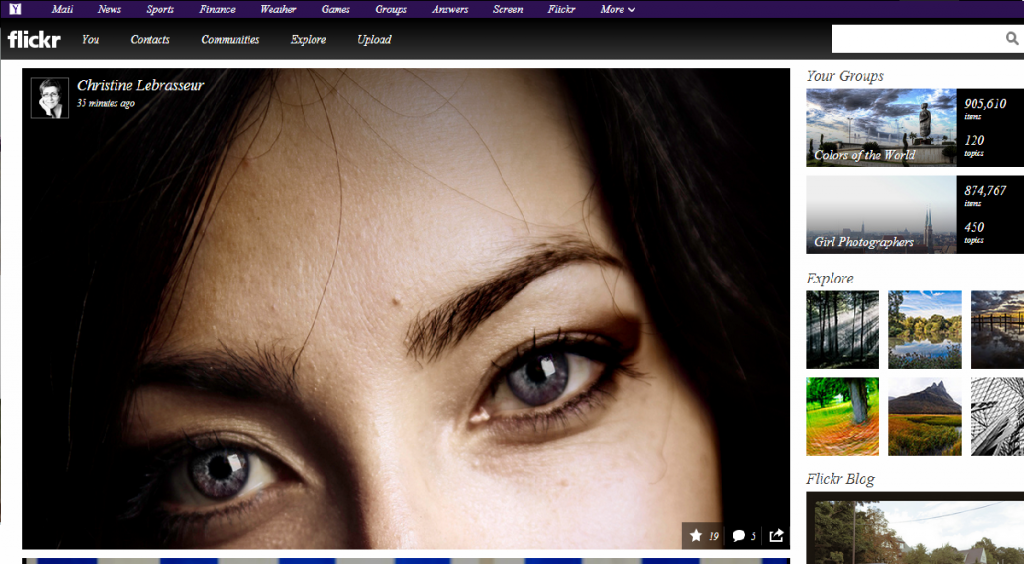
Task: Click the Flickr logo
Action: click(34, 40)
